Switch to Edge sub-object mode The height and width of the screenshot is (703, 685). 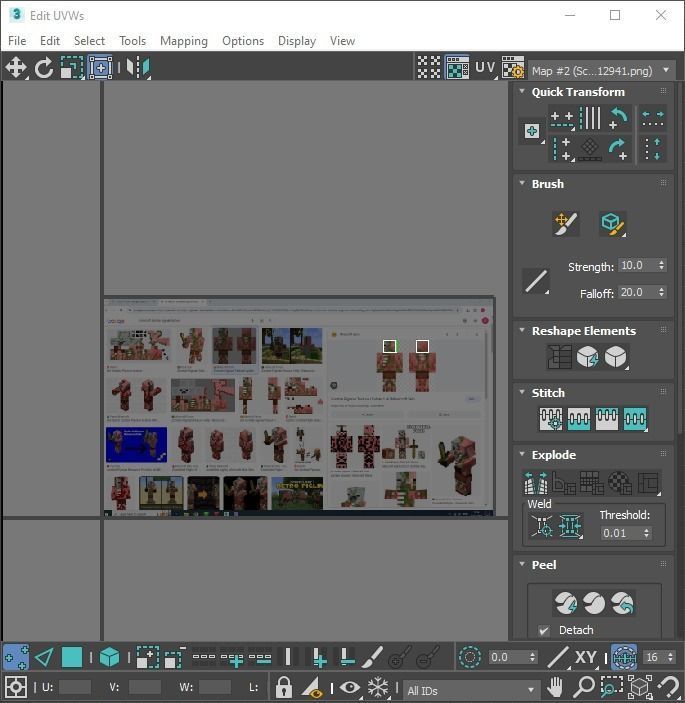44,657
